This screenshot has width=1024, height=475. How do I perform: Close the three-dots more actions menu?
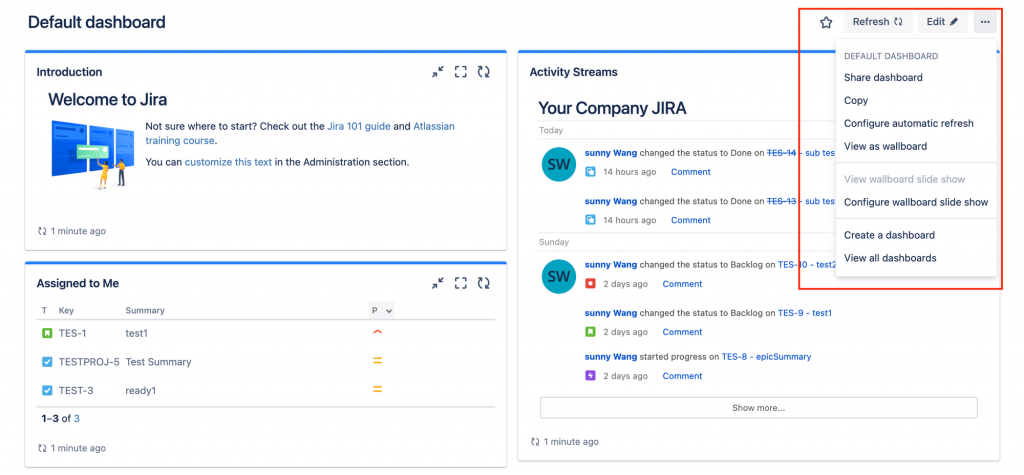coord(985,22)
